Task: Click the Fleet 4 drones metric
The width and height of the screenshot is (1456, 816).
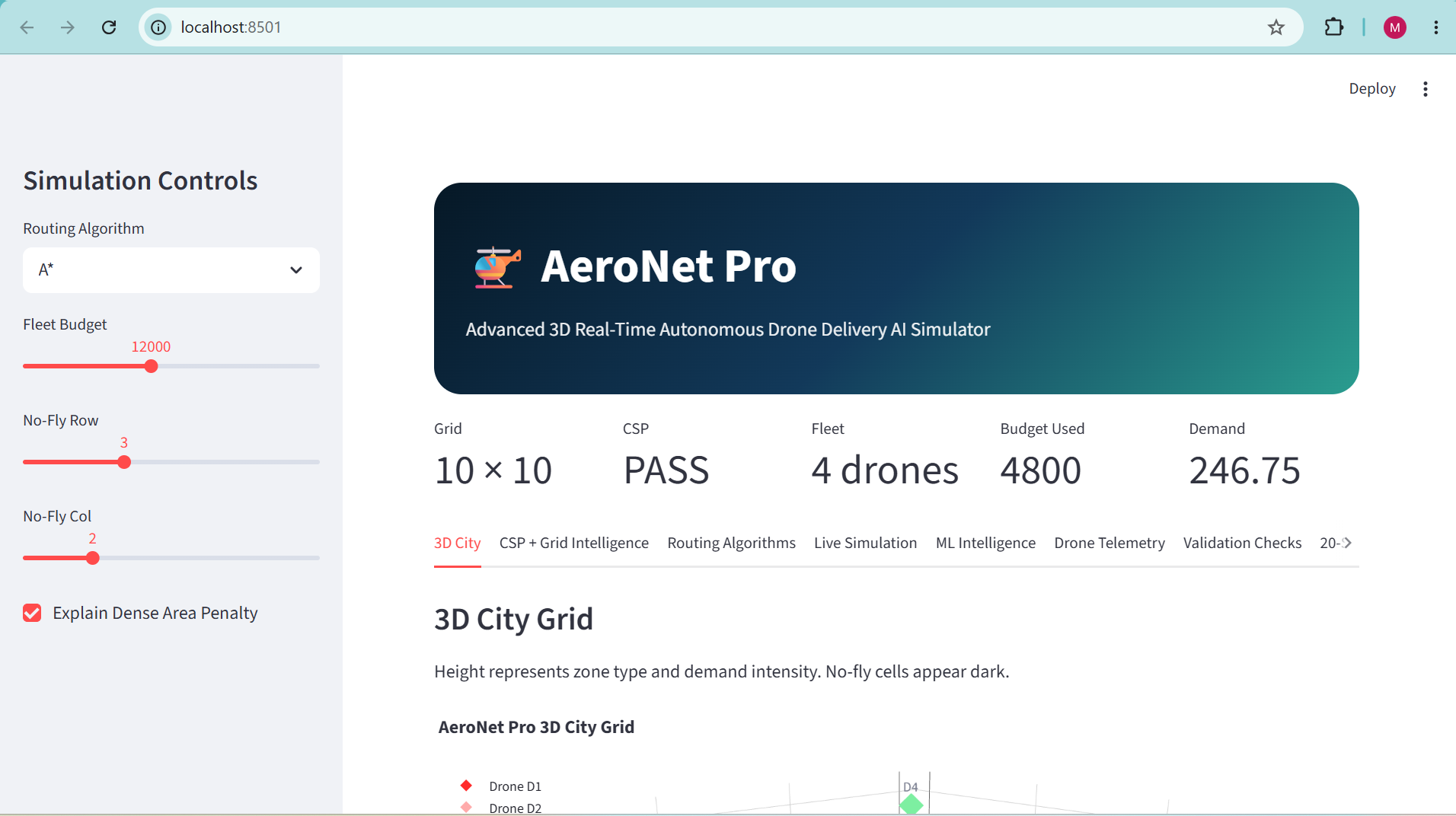Action: tap(885, 470)
